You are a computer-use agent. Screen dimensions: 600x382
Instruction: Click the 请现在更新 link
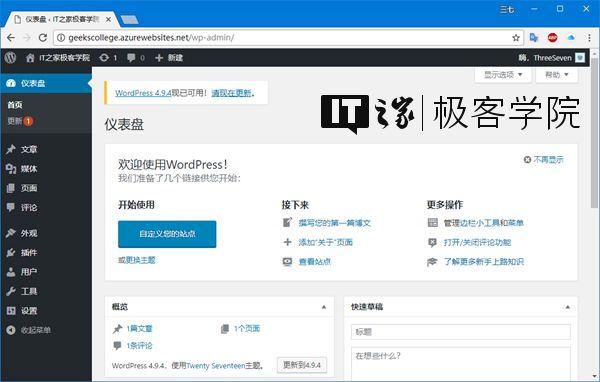[x=232, y=93]
